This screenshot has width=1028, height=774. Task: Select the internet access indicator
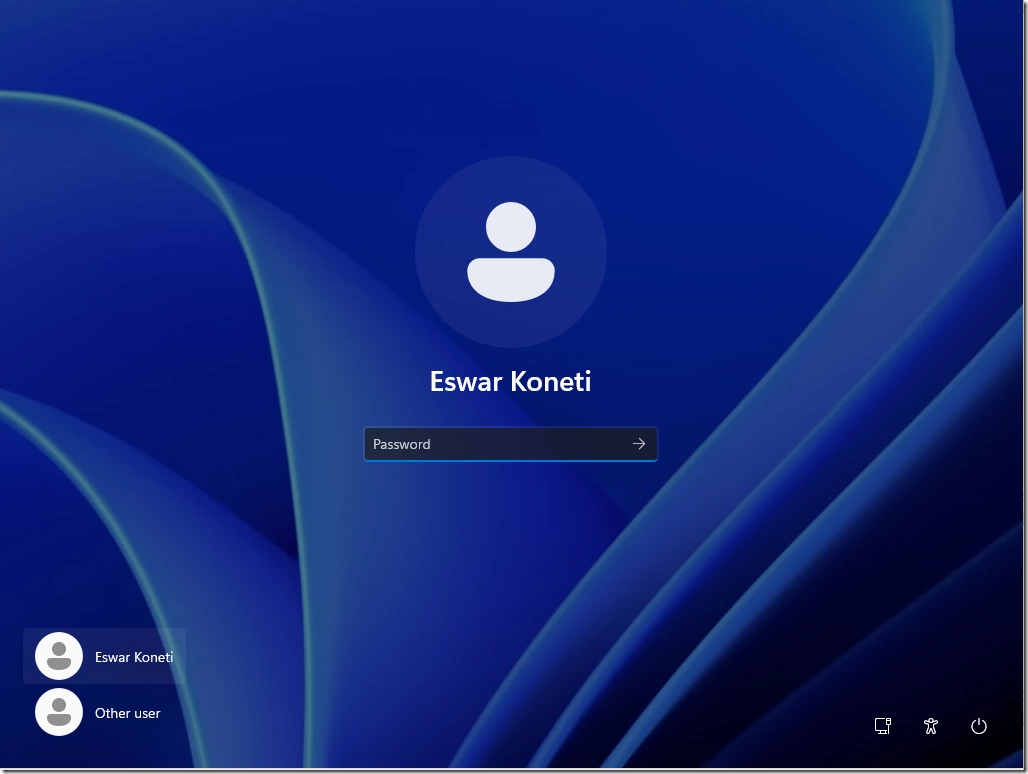[882, 726]
